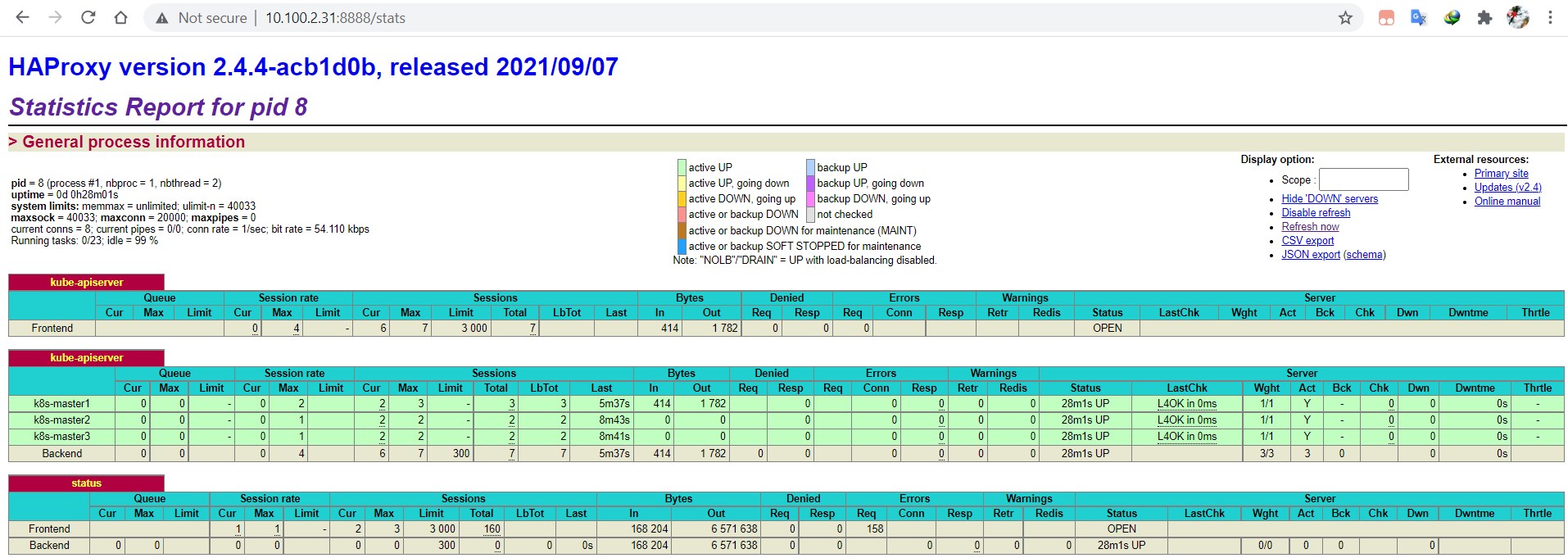Screen dimensions: 1568x558
Task: Open the Online manual link
Action: tap(1507, 202)
